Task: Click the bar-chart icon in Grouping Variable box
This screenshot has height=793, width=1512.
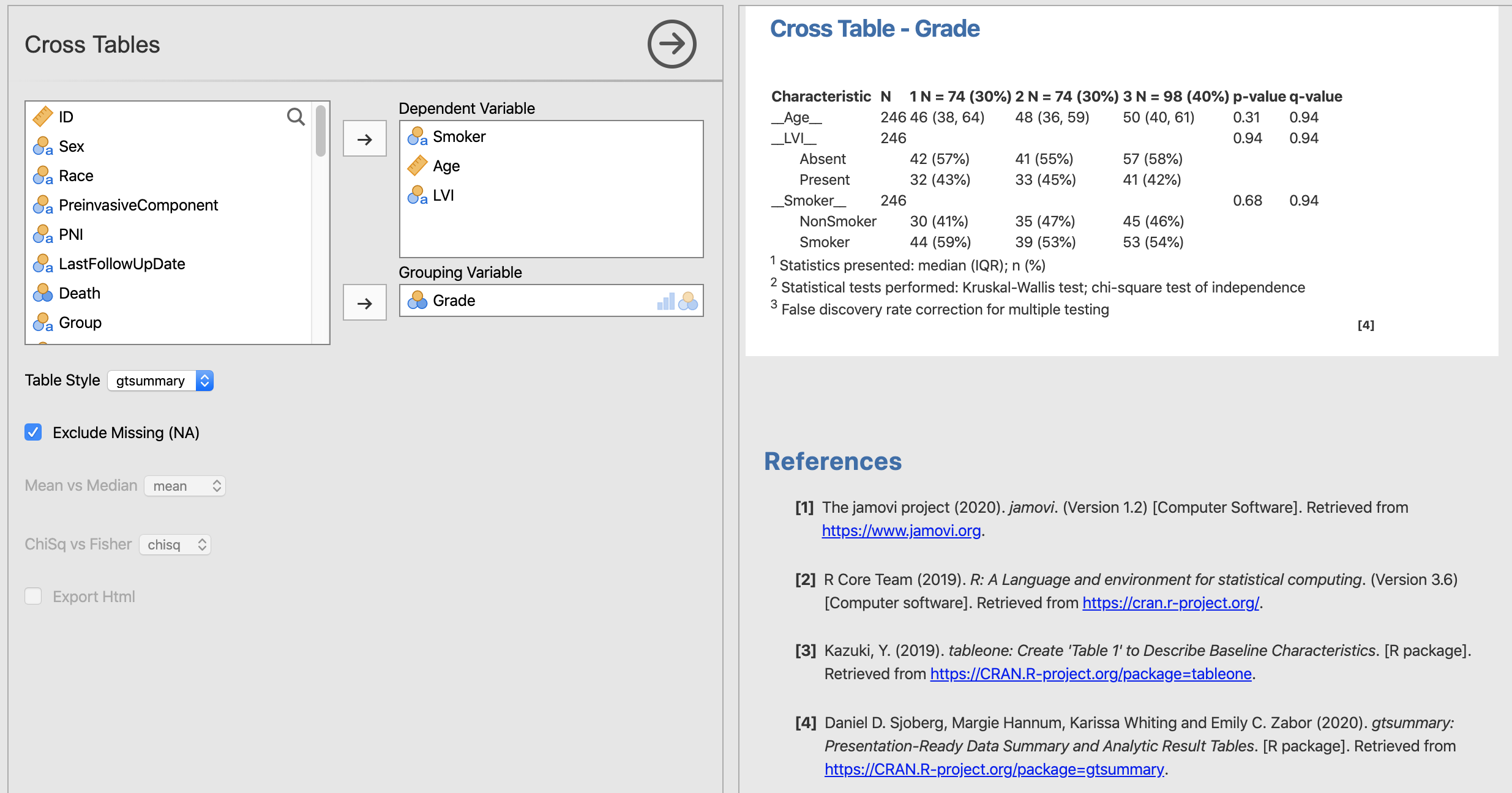Action: pyautogui.click(x=667, y=300)
